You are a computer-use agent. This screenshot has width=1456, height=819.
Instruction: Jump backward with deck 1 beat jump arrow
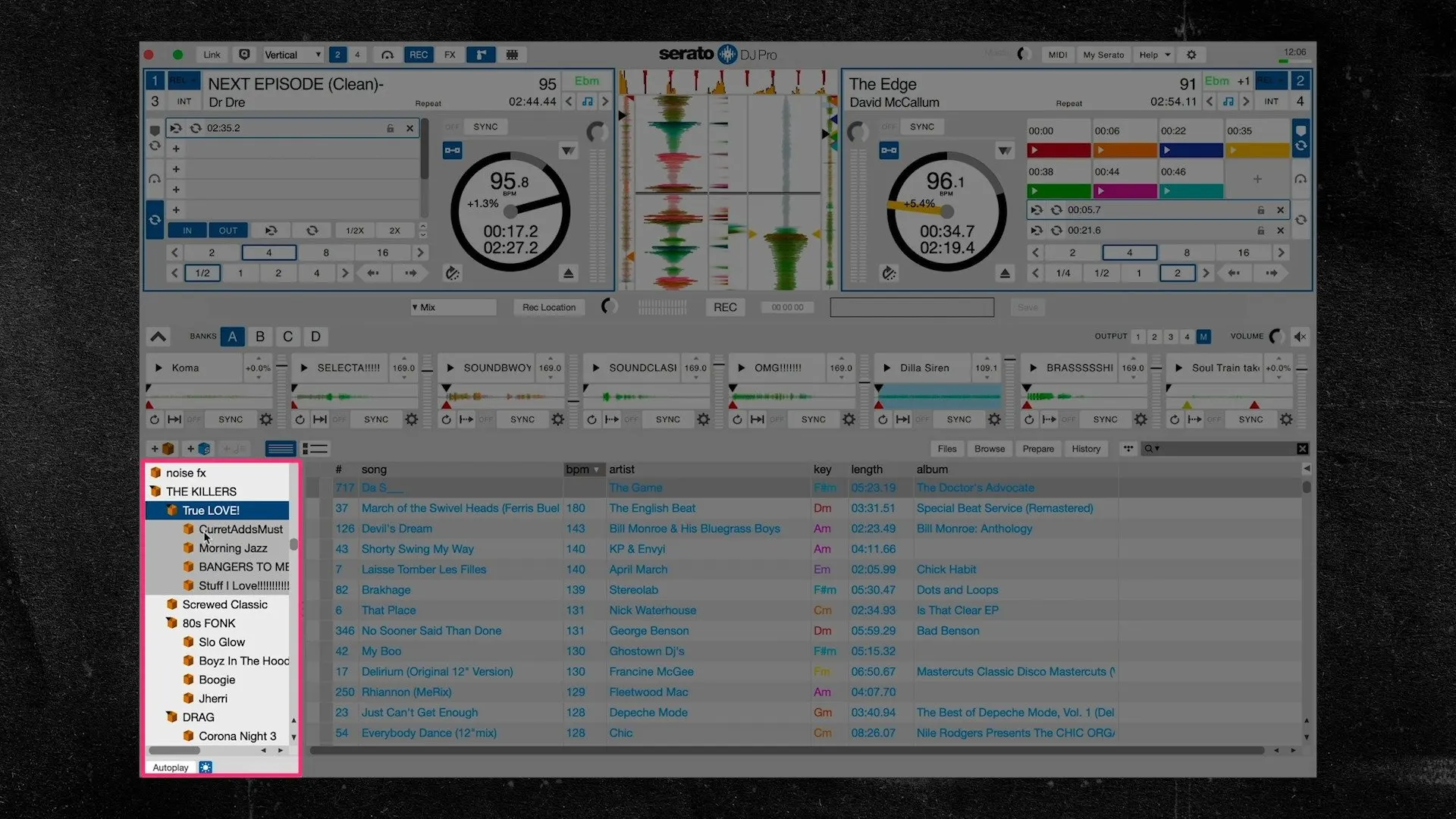click(373, 273)
